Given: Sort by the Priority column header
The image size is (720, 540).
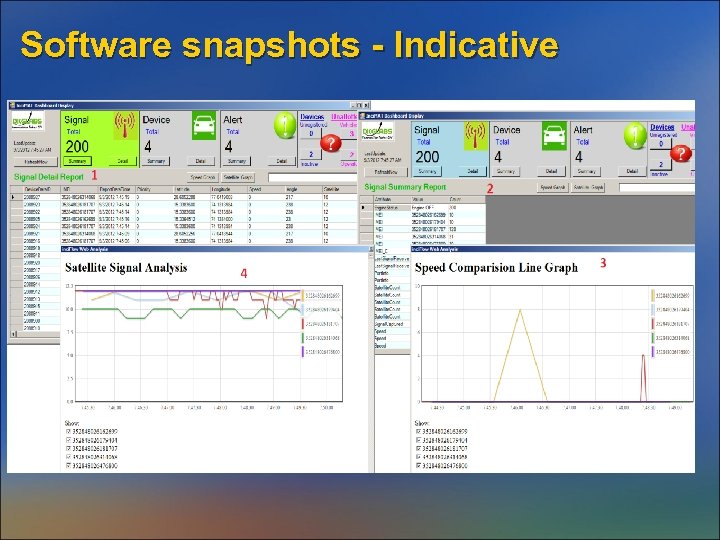Looking at the screenshot, I should [x=153, y=189].
